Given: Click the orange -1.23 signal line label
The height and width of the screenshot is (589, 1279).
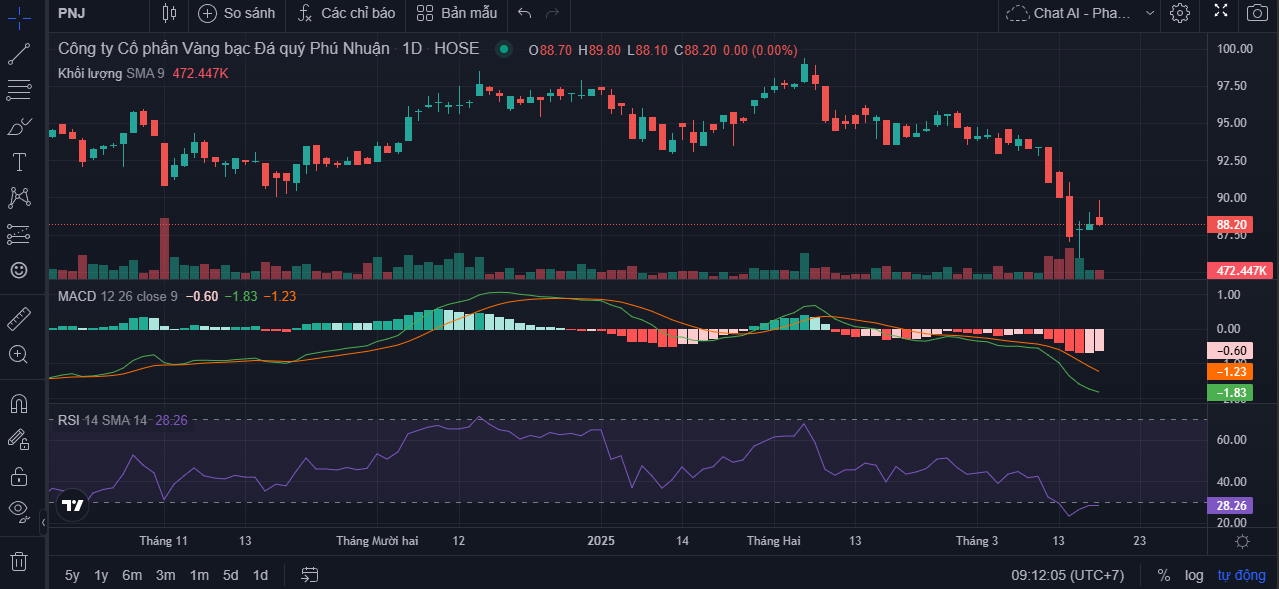Looking at the screenshot, I should pos(1231,372).
